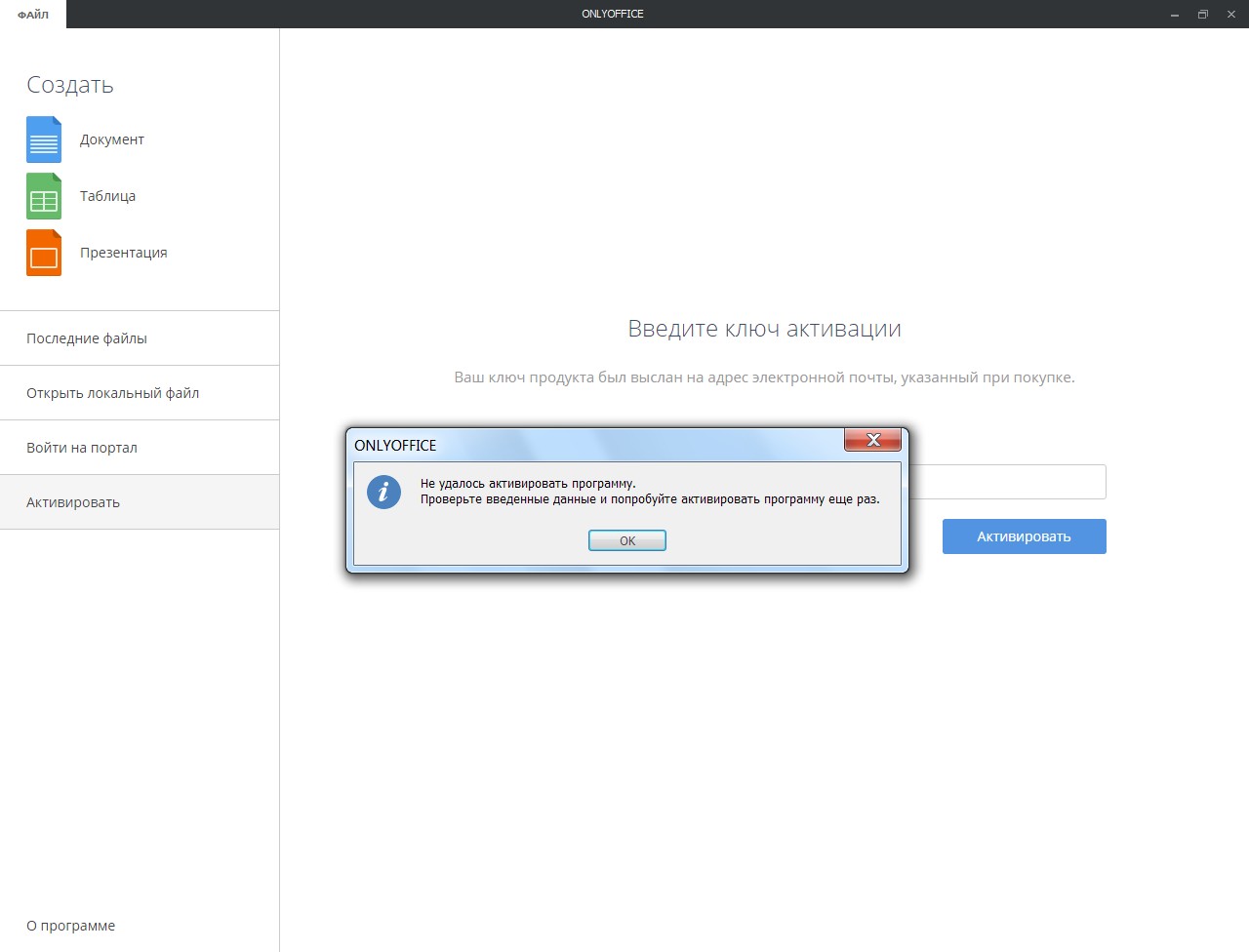Click the Презентация label to create presentation
This screenshot has width=1249, height=952.
click(124, 253)
